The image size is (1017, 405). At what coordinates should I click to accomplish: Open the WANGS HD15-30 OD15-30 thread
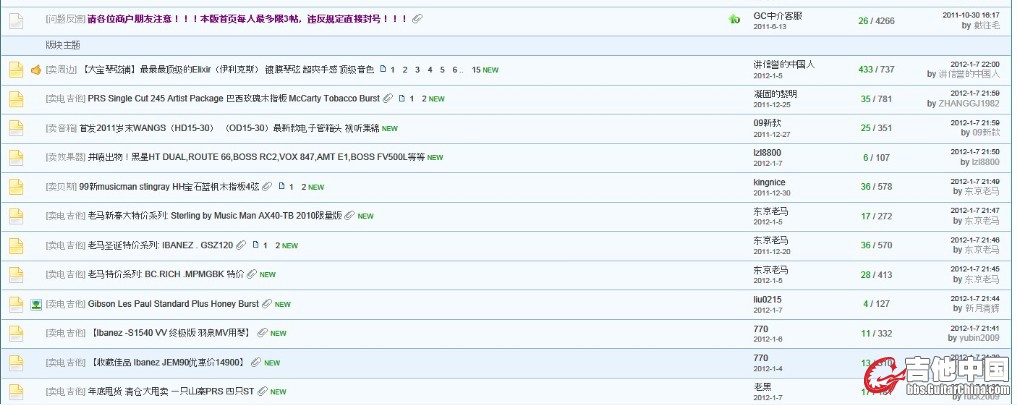click(229, 129)
